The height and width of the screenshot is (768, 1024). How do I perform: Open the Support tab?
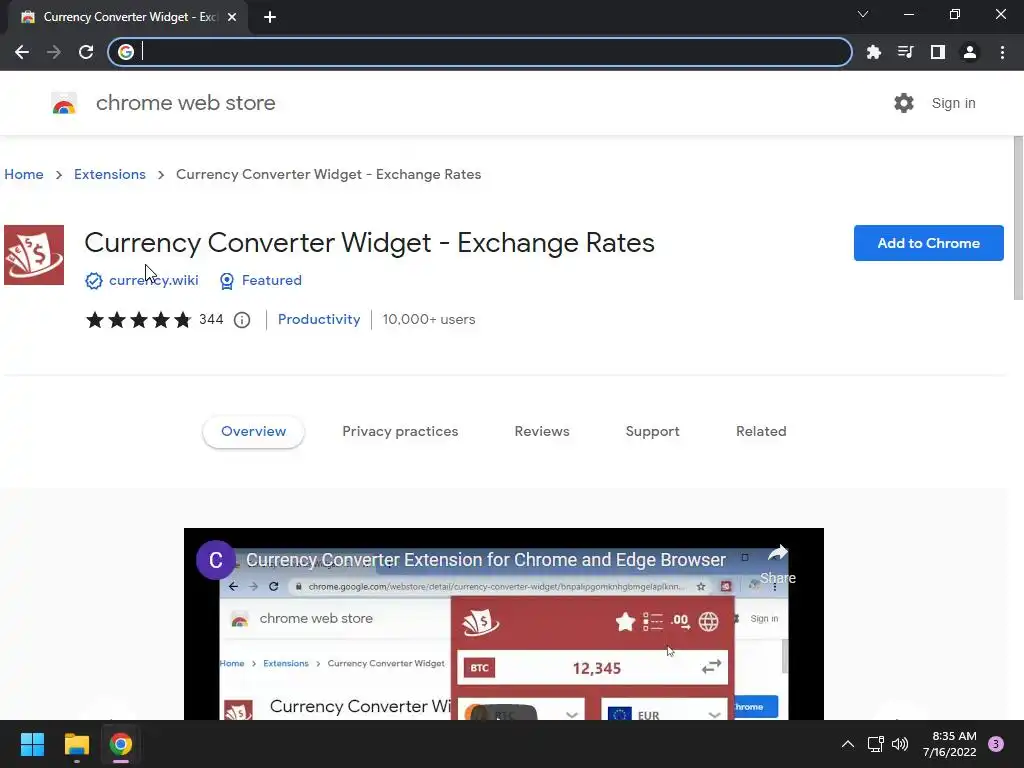pos(652,432)
